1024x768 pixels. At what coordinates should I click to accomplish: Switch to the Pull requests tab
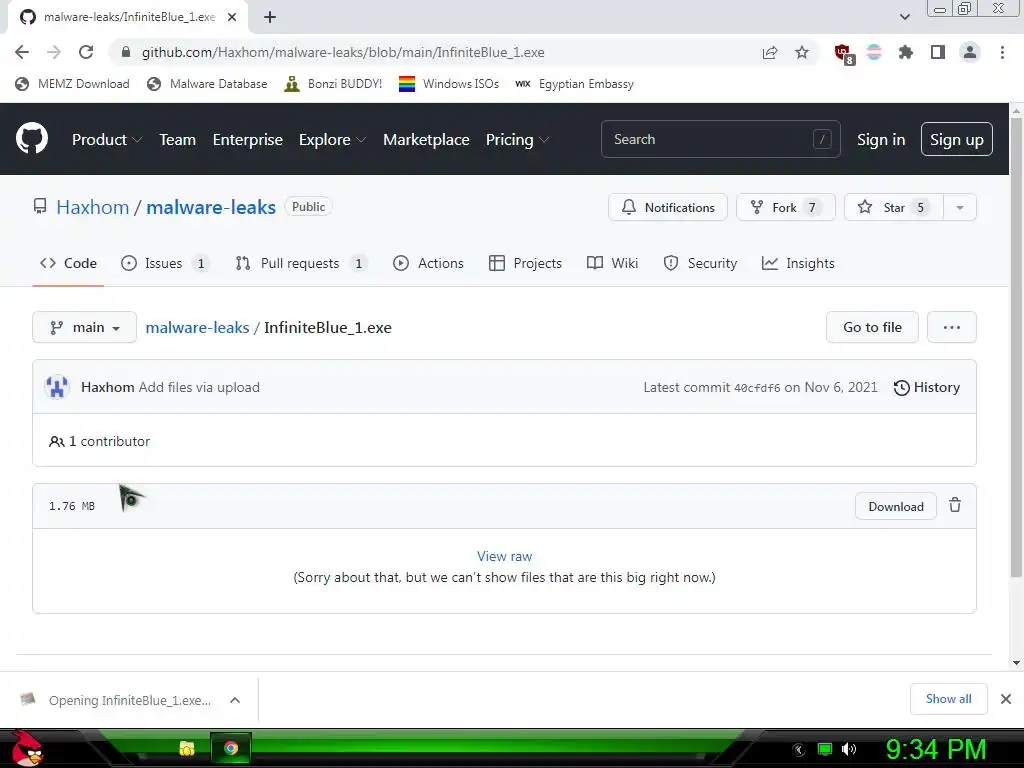click(x=301, y=263)
